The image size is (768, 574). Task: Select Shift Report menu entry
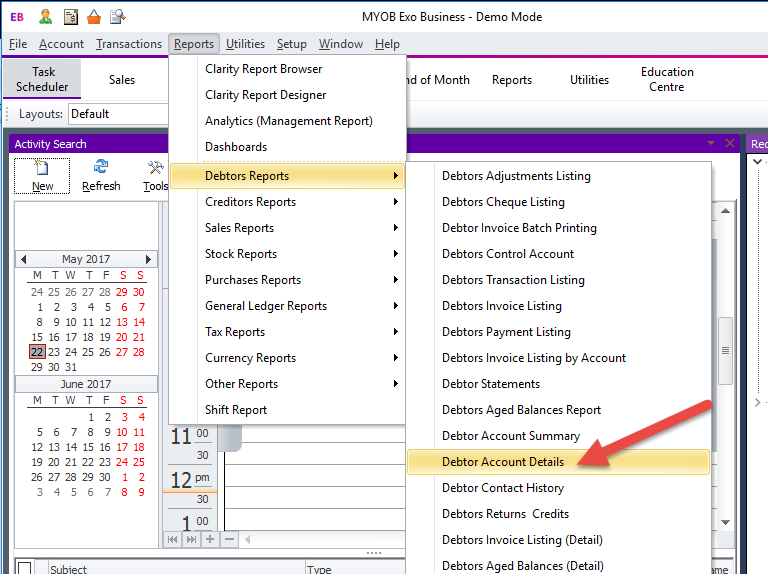[287, 409]
